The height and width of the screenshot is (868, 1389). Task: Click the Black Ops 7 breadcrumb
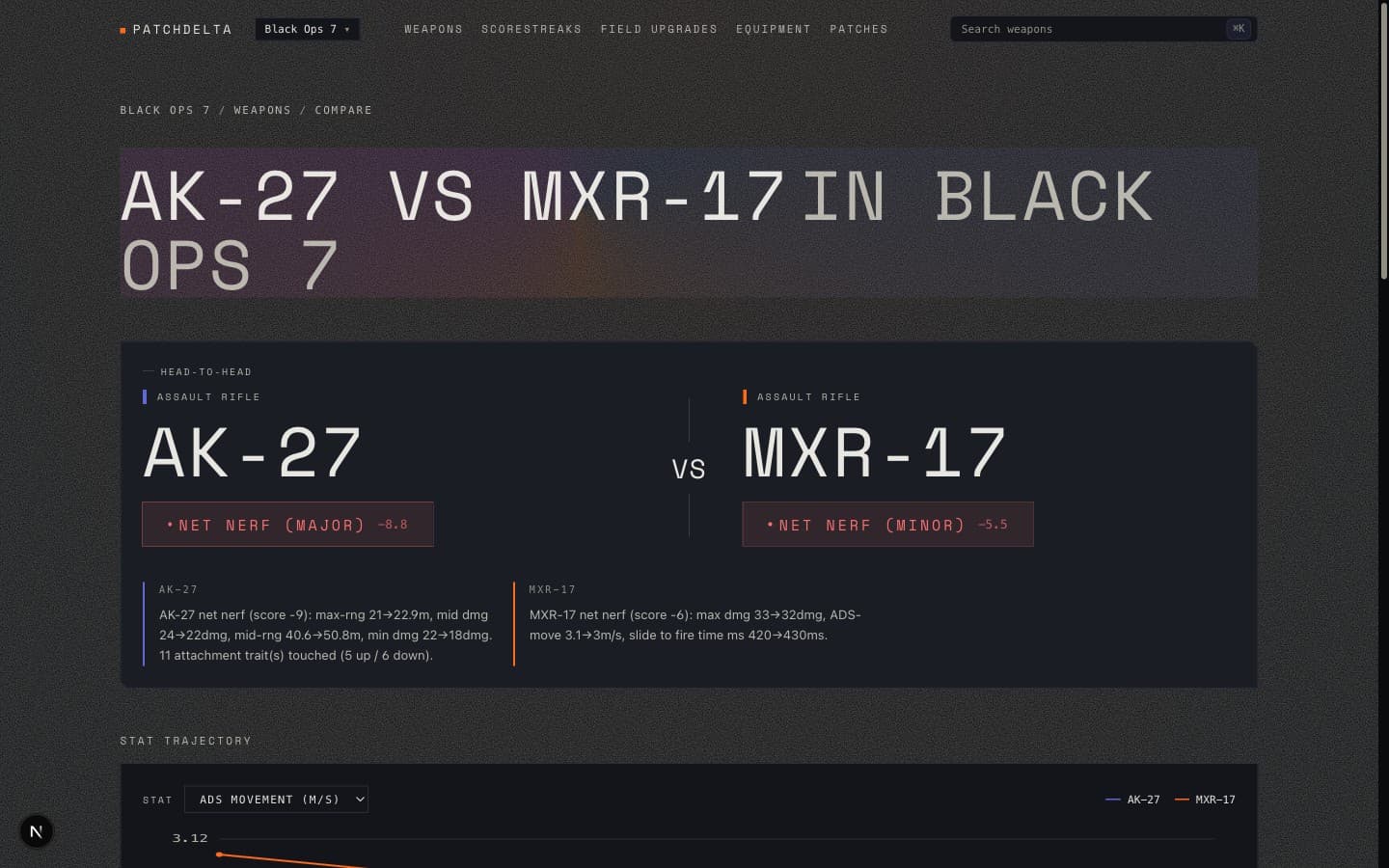(165, 110)
